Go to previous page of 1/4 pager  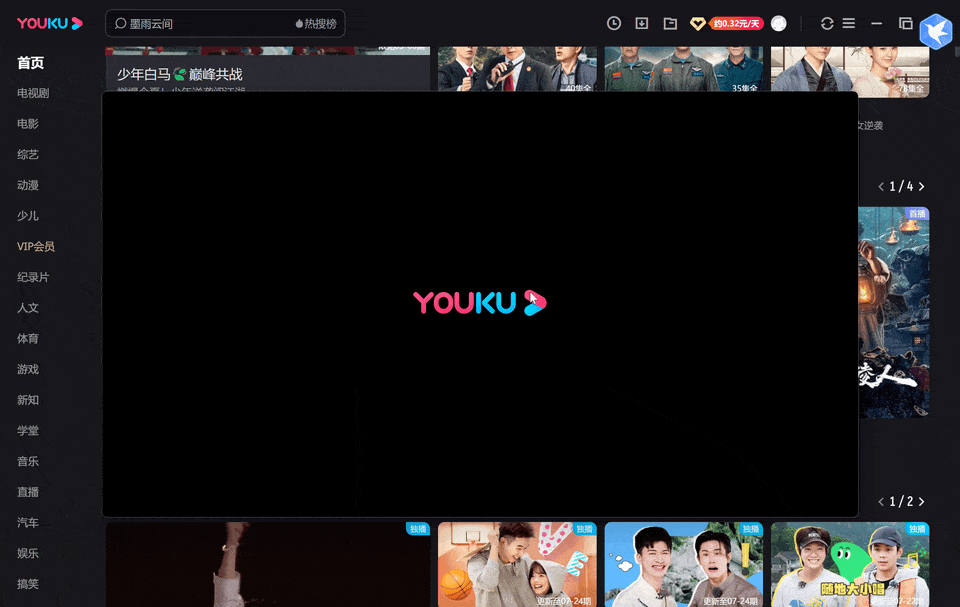(x=881, y=186)
